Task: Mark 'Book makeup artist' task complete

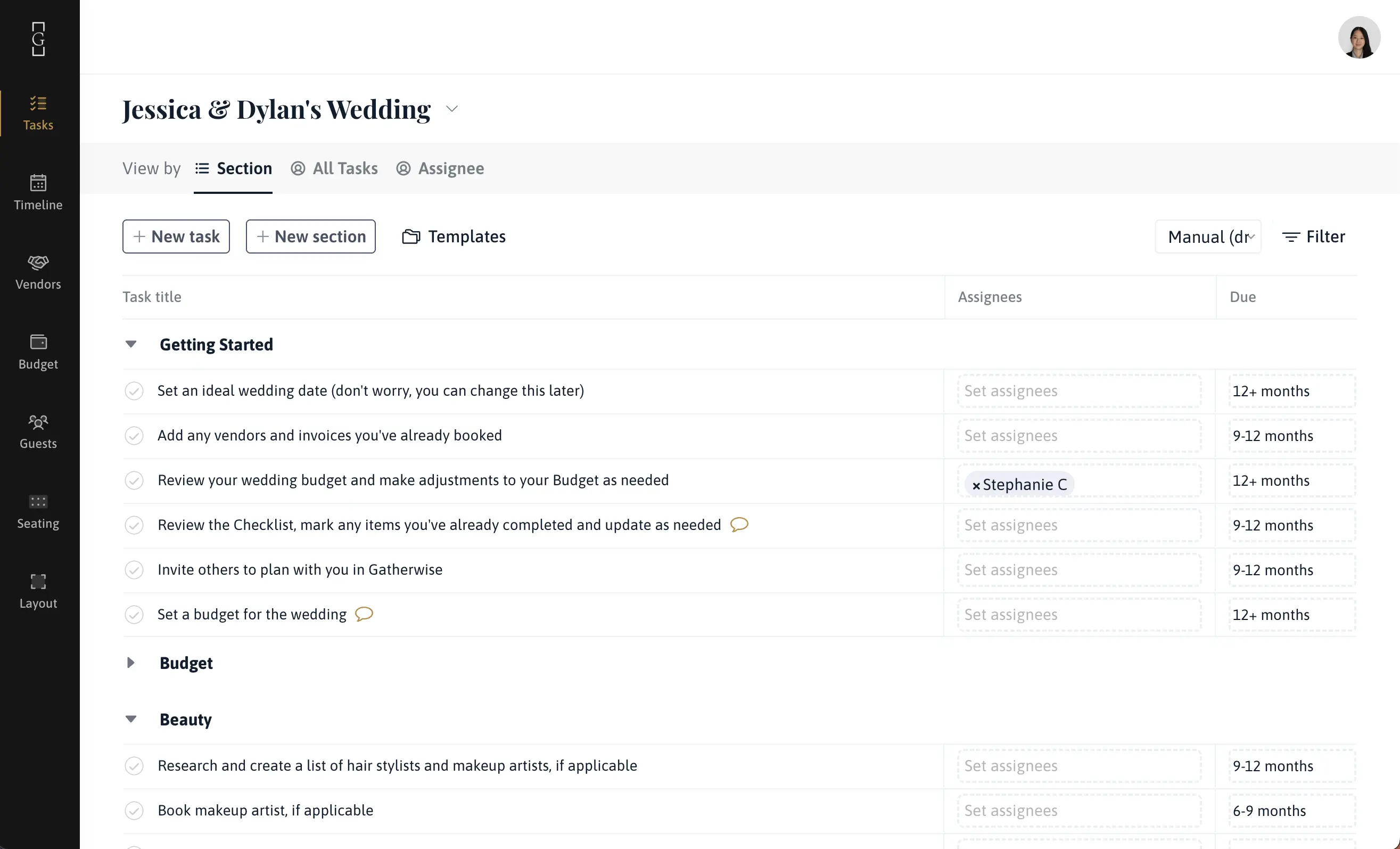Action: tap(134, 811)
